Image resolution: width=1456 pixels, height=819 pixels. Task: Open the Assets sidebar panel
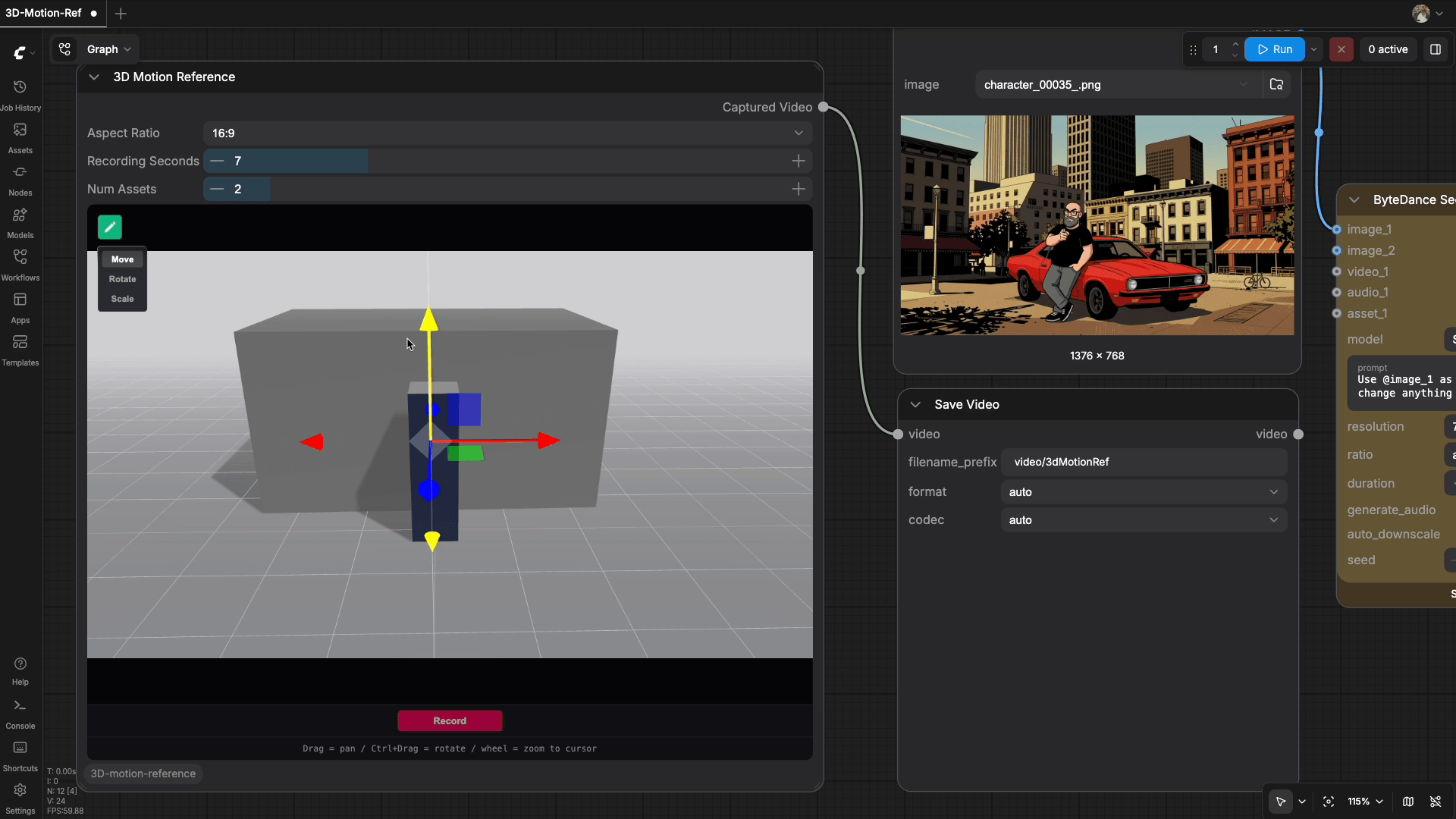click(x=20, y=138)
